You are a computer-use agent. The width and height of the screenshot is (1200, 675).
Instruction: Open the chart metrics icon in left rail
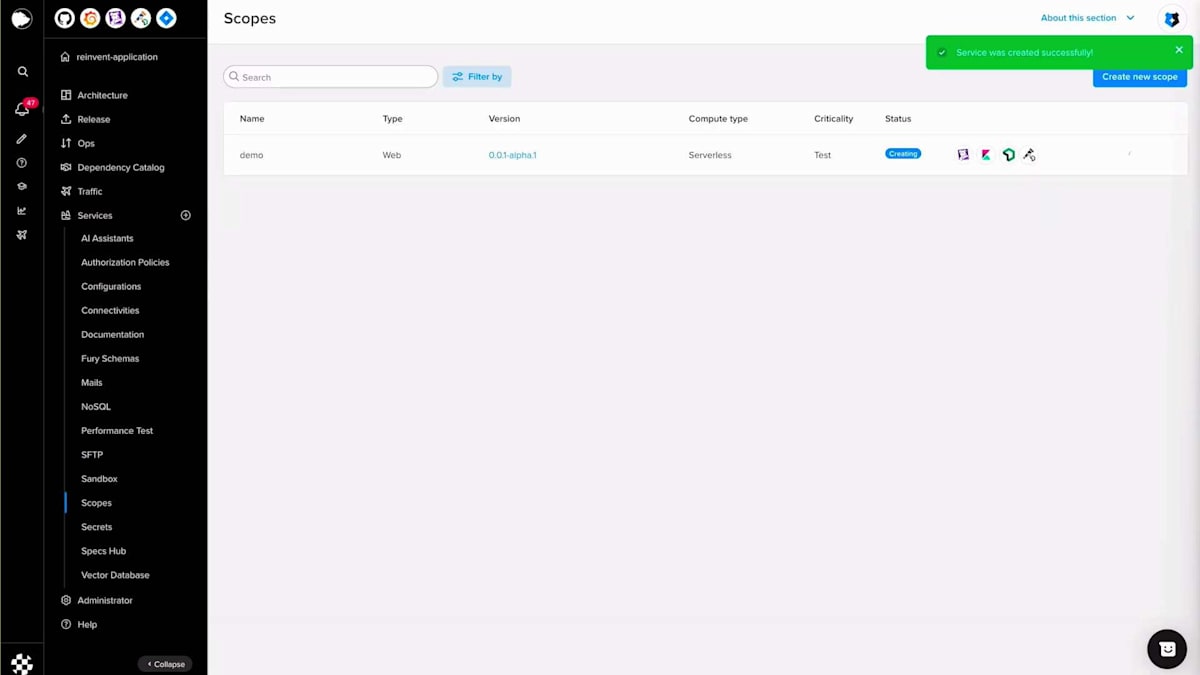[22, 211]
